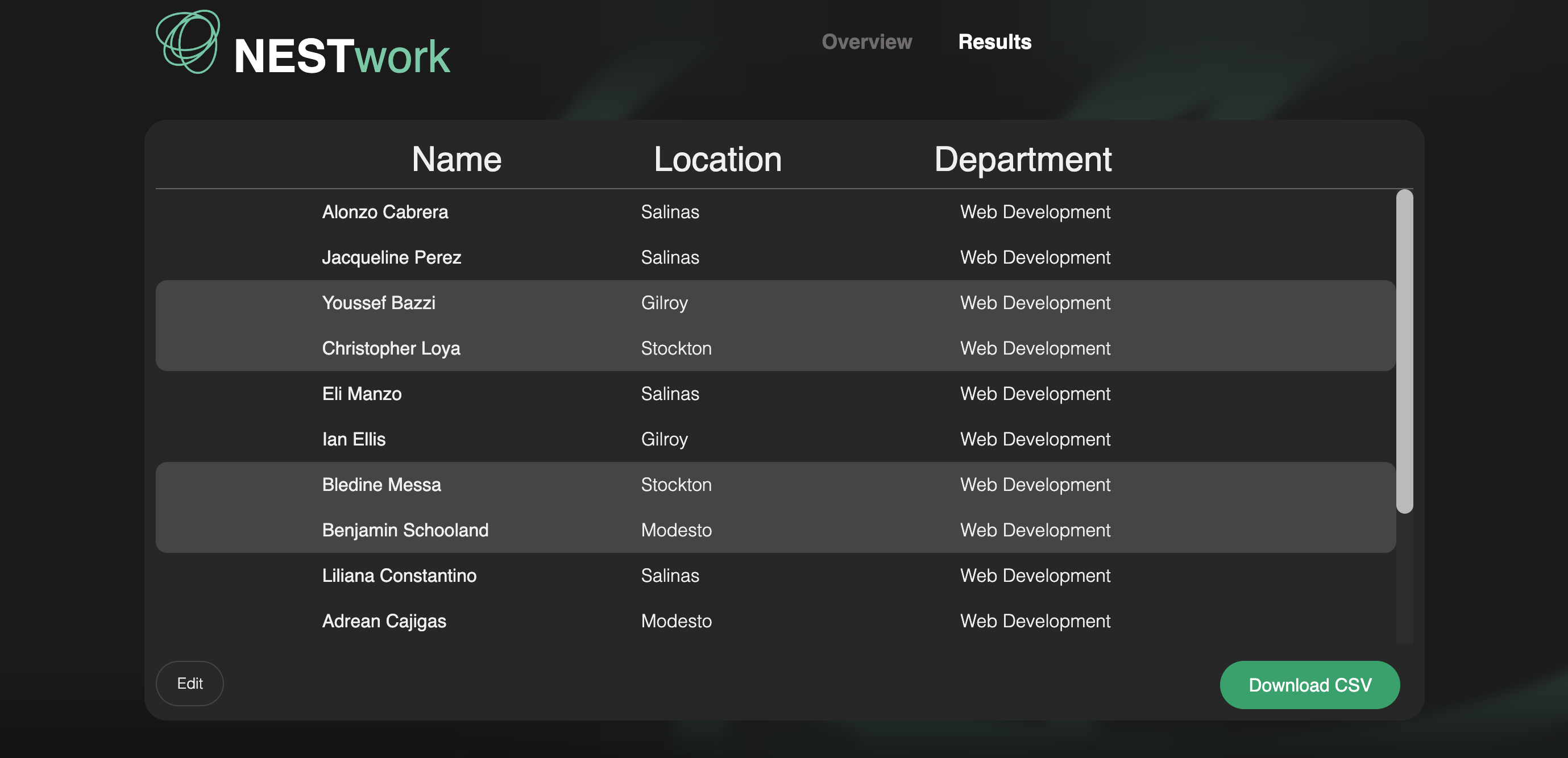1568x758 pixels.
Task: Click the name Ian Ellis
Action: (353, 439)
